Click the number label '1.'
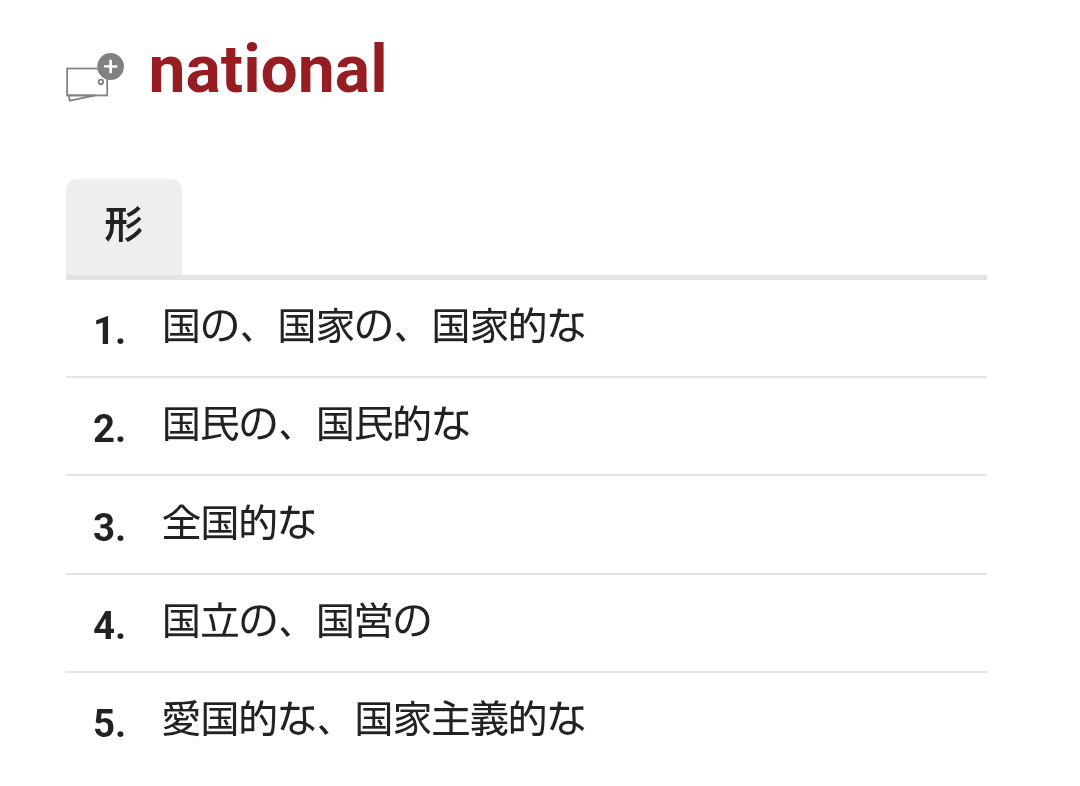1080x786 pixels. pos(110,331)
